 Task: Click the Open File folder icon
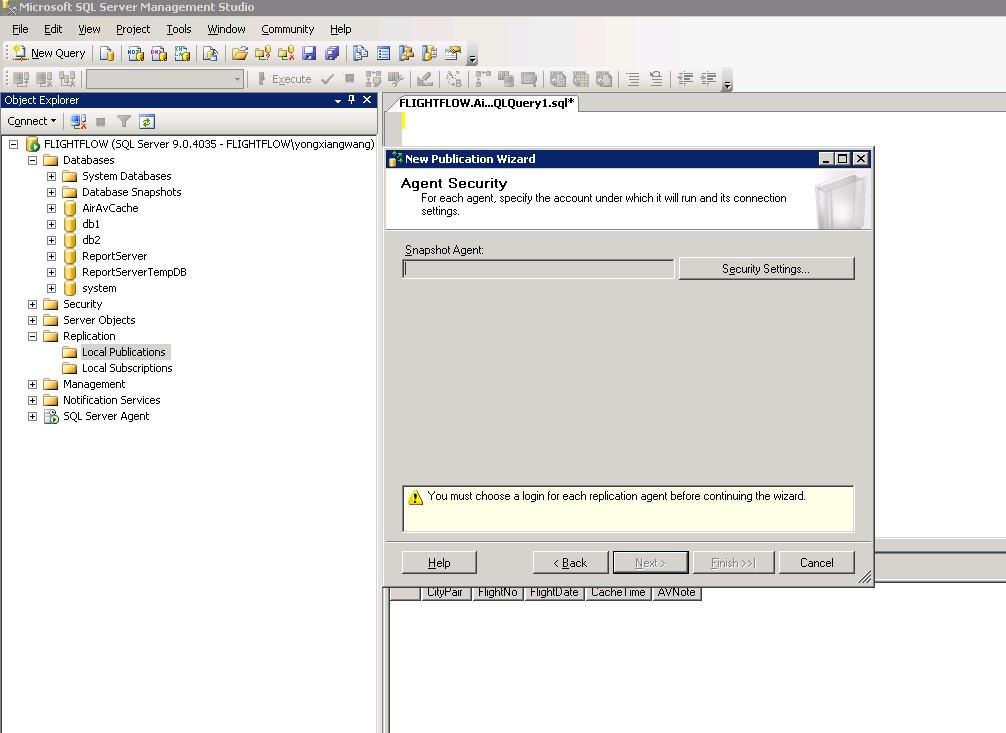pos(240,53)
